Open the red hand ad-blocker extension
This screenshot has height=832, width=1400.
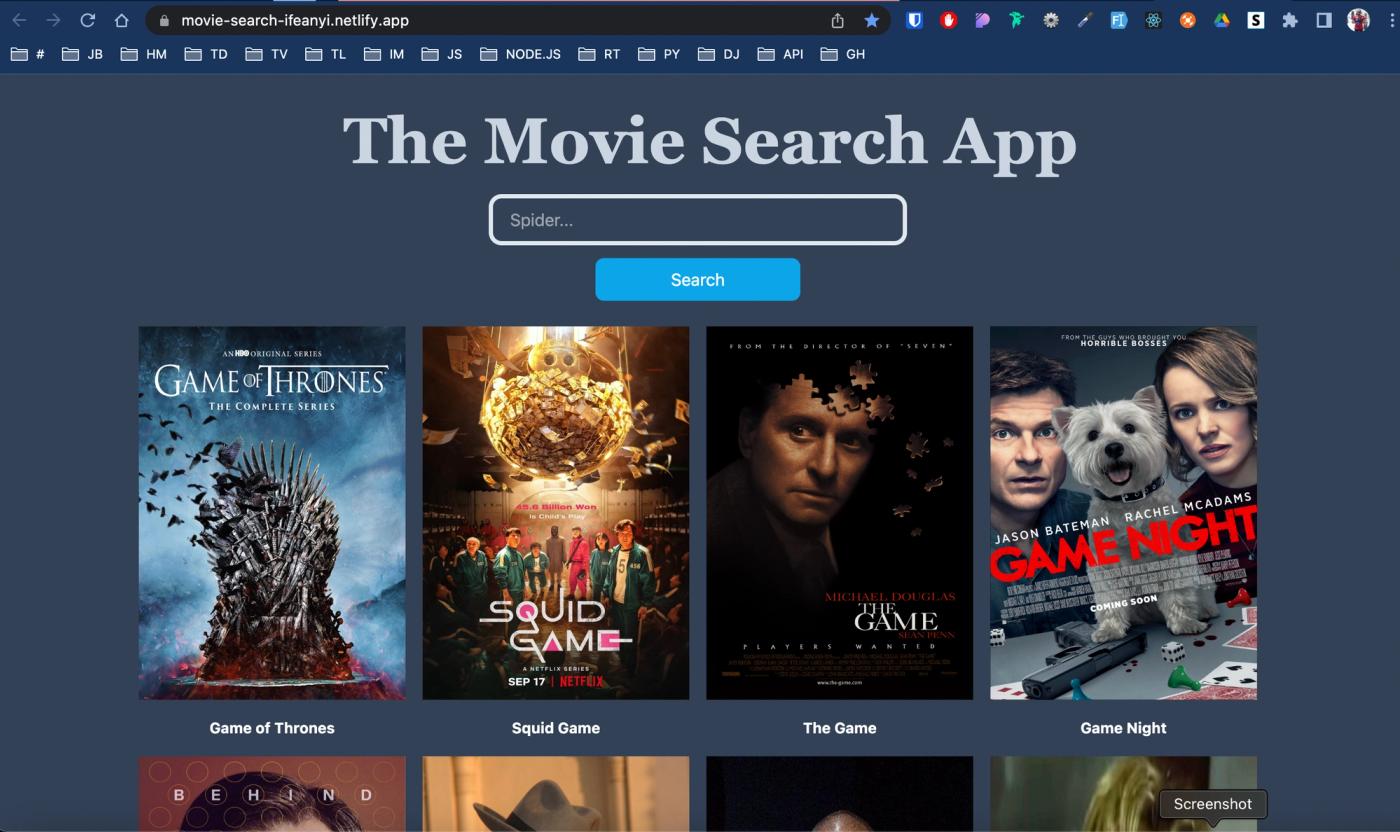pyautogui.click(x=948, y=20)
